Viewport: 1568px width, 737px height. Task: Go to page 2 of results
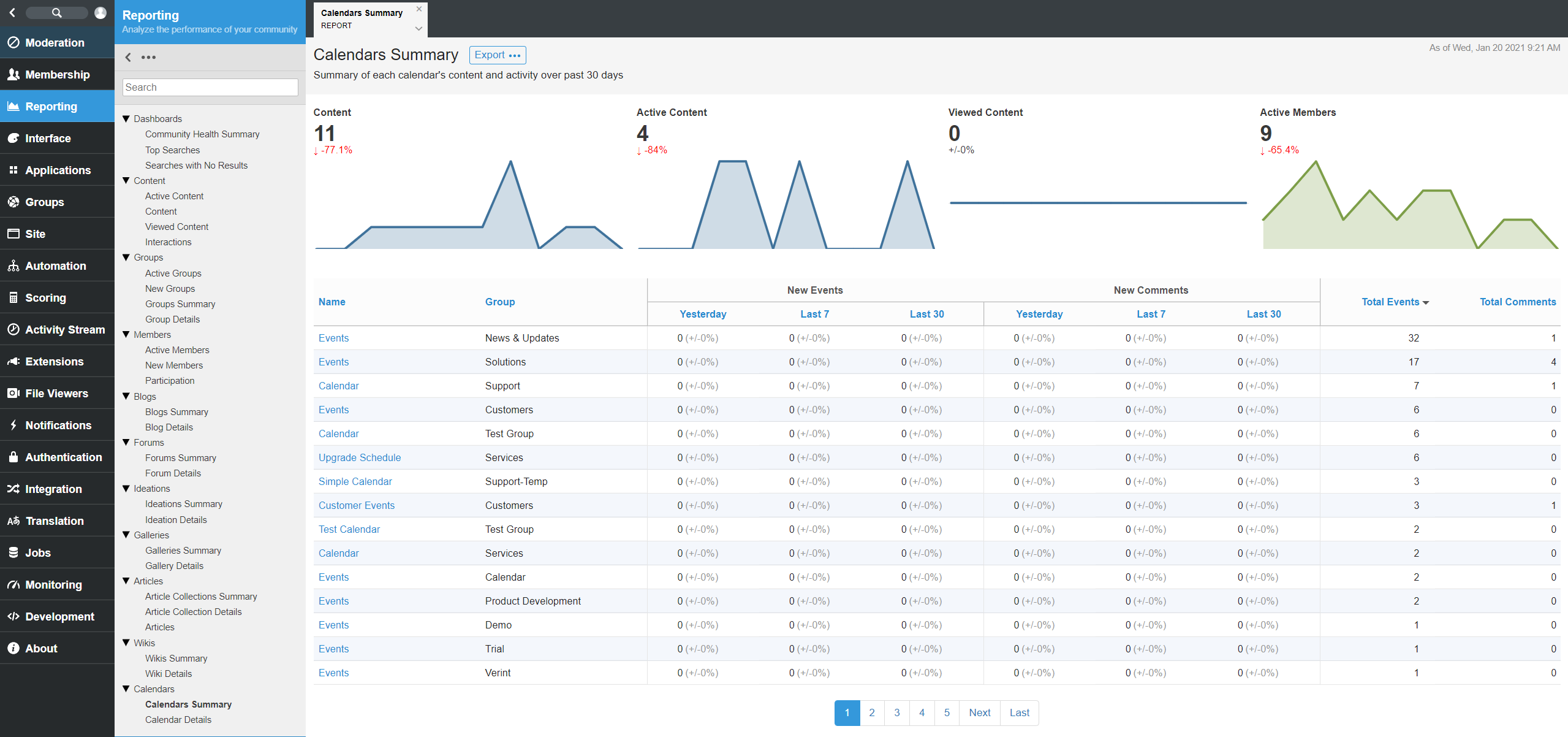(872, 712)
